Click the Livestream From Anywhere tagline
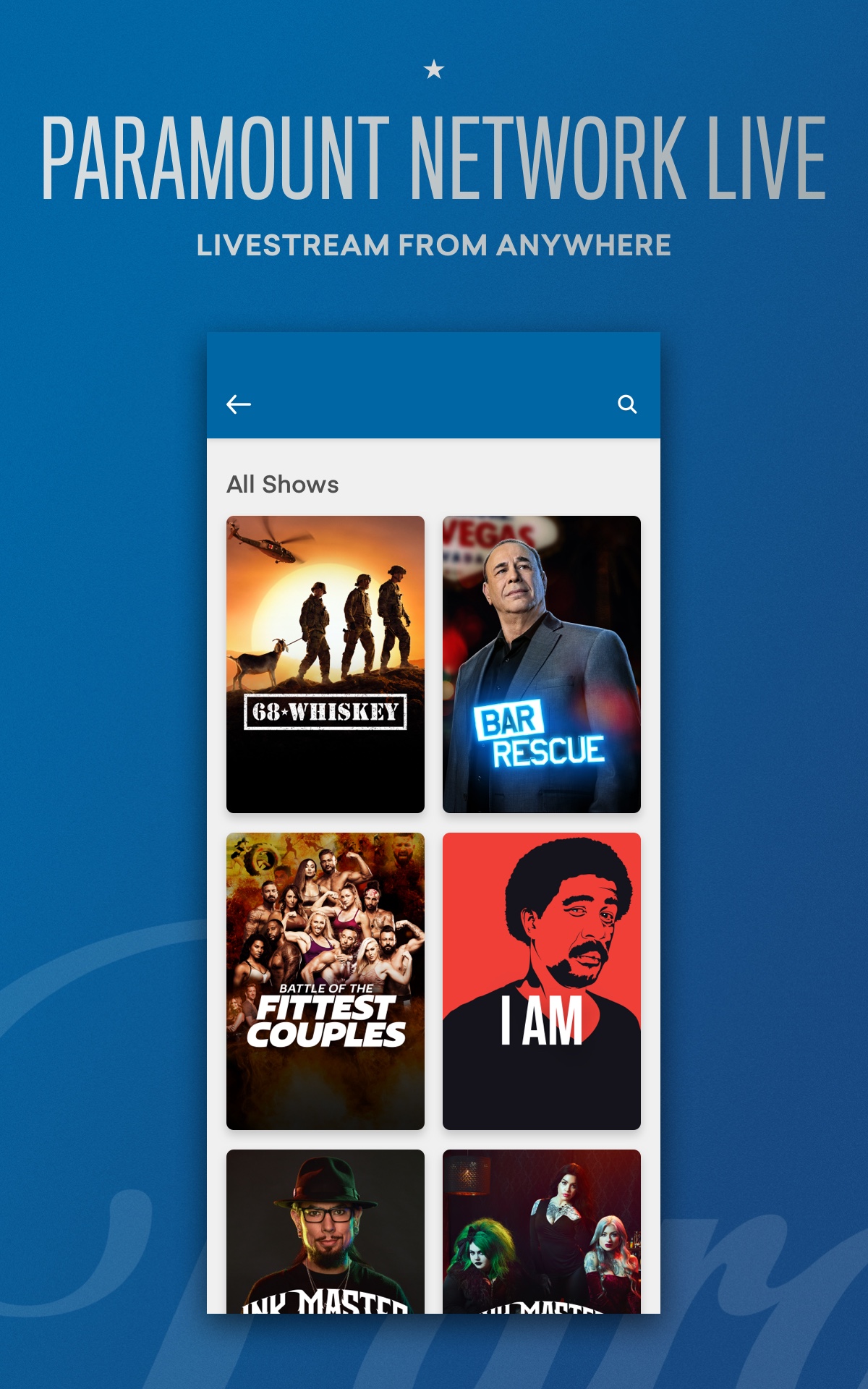 434,245
